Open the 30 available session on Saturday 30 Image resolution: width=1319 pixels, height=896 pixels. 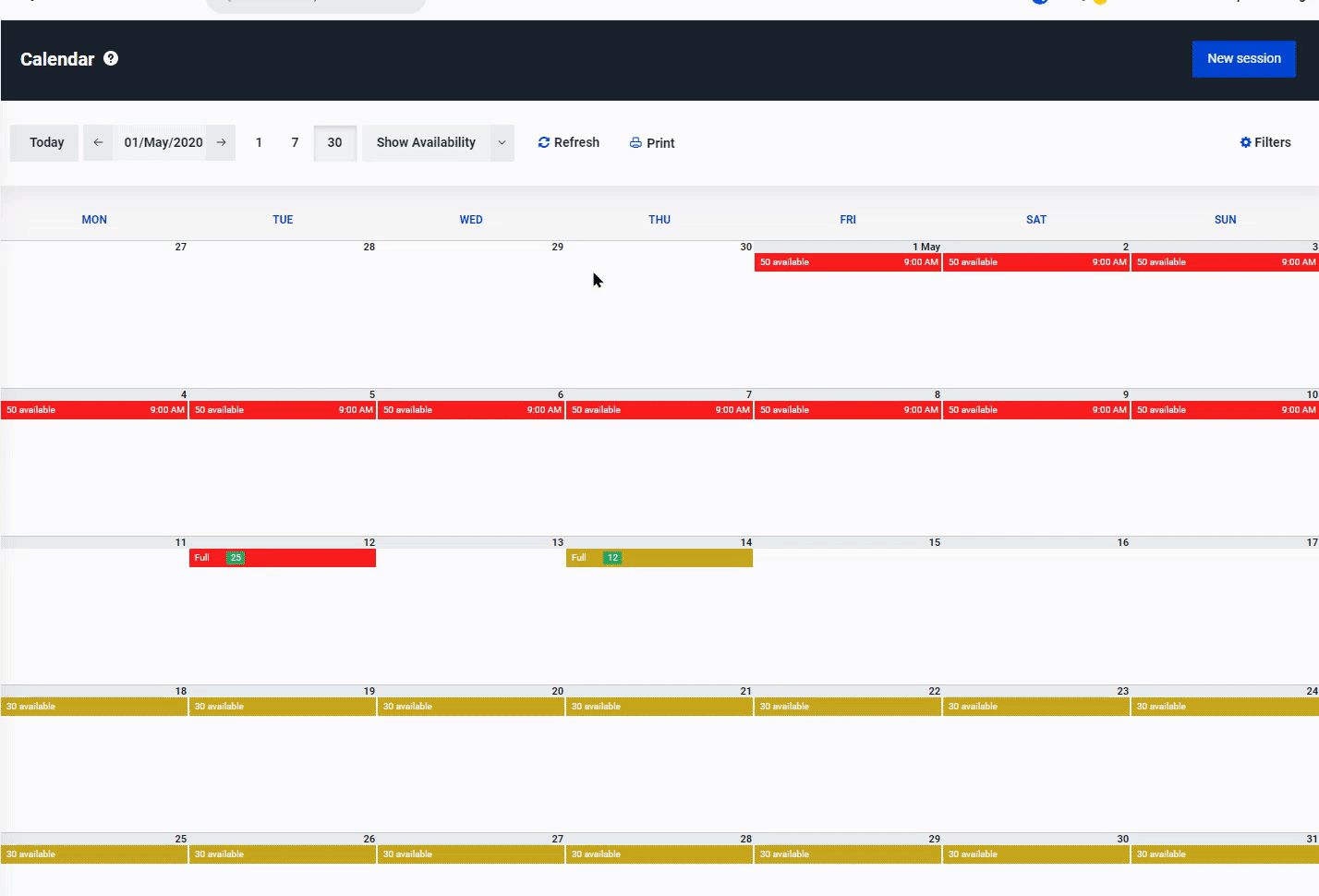click(x=1036, y=854)
